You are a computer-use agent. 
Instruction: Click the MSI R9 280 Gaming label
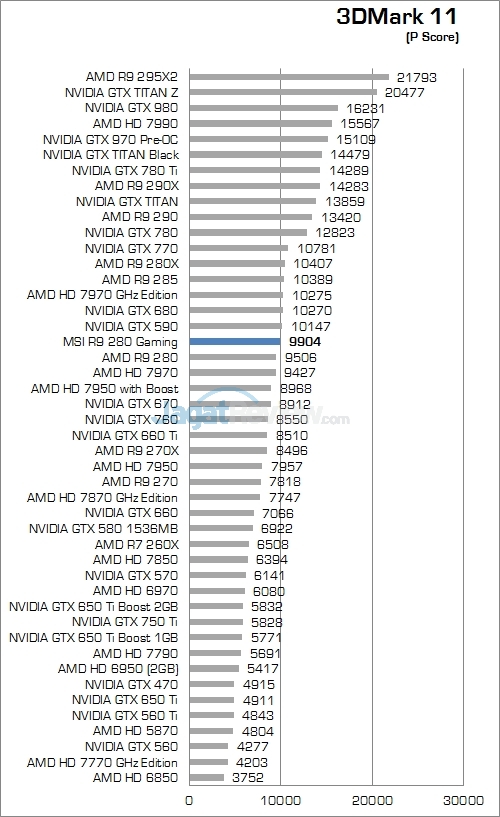coord(120,342)
